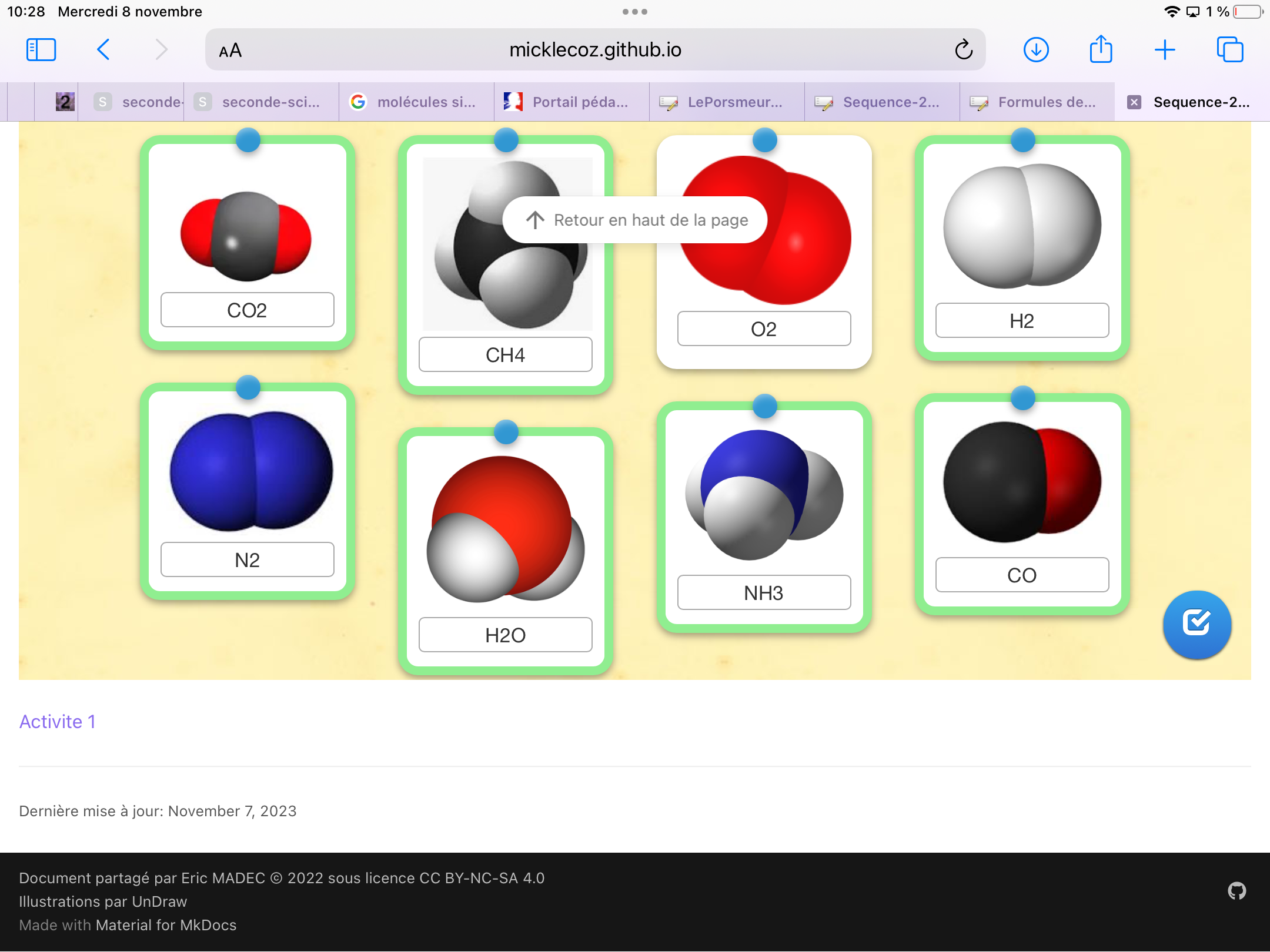Reload the current page

[963, 49]
